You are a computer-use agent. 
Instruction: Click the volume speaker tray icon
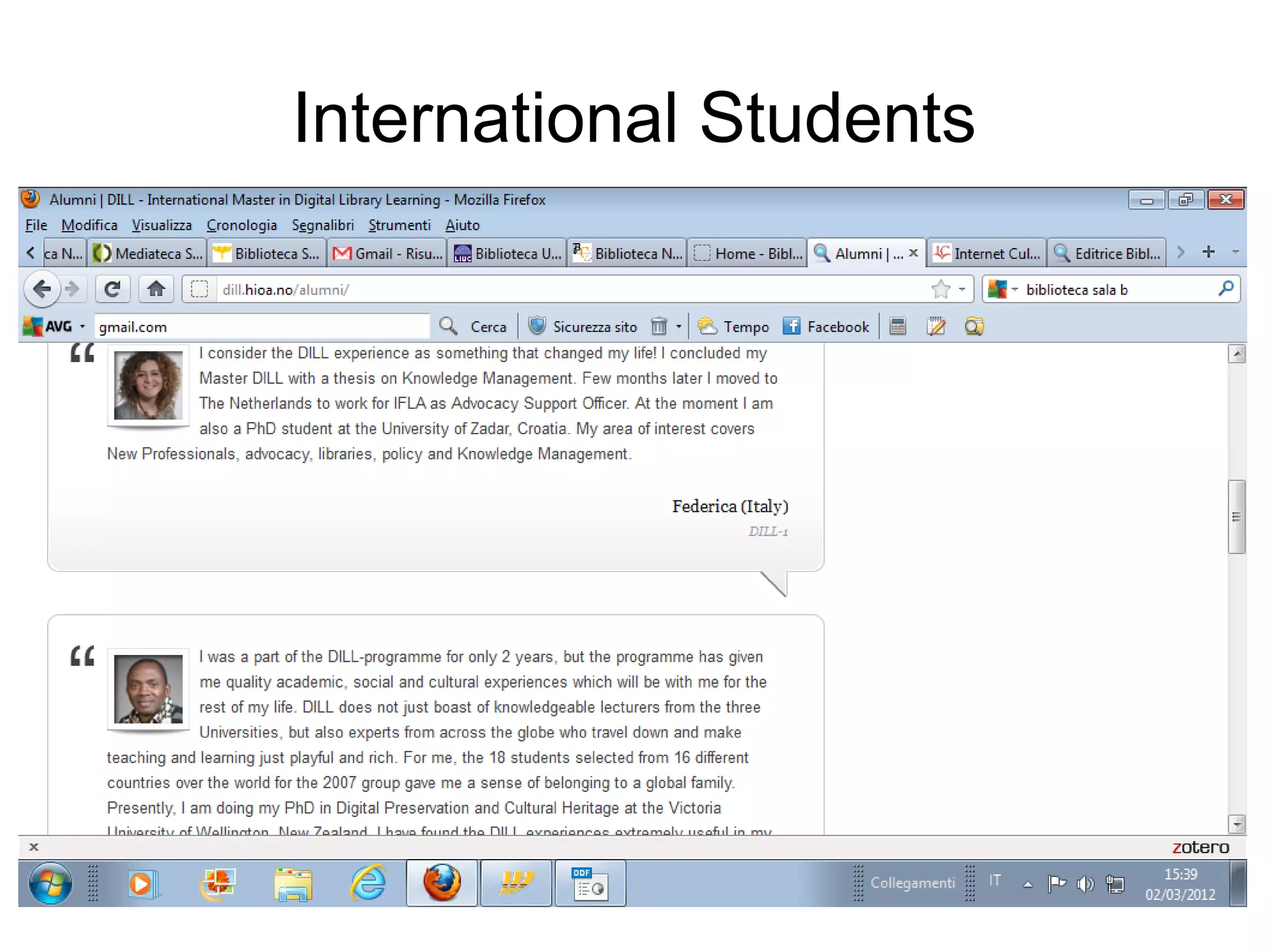[x=1085, y=884]
